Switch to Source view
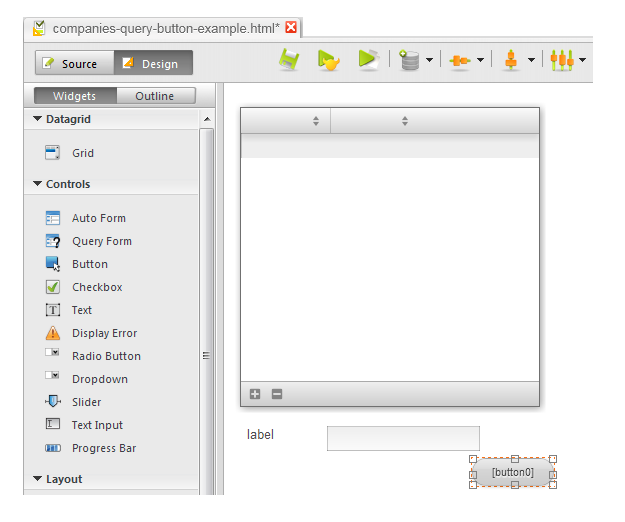Screen dimensions: 625x522 click(x=74, y=63)
